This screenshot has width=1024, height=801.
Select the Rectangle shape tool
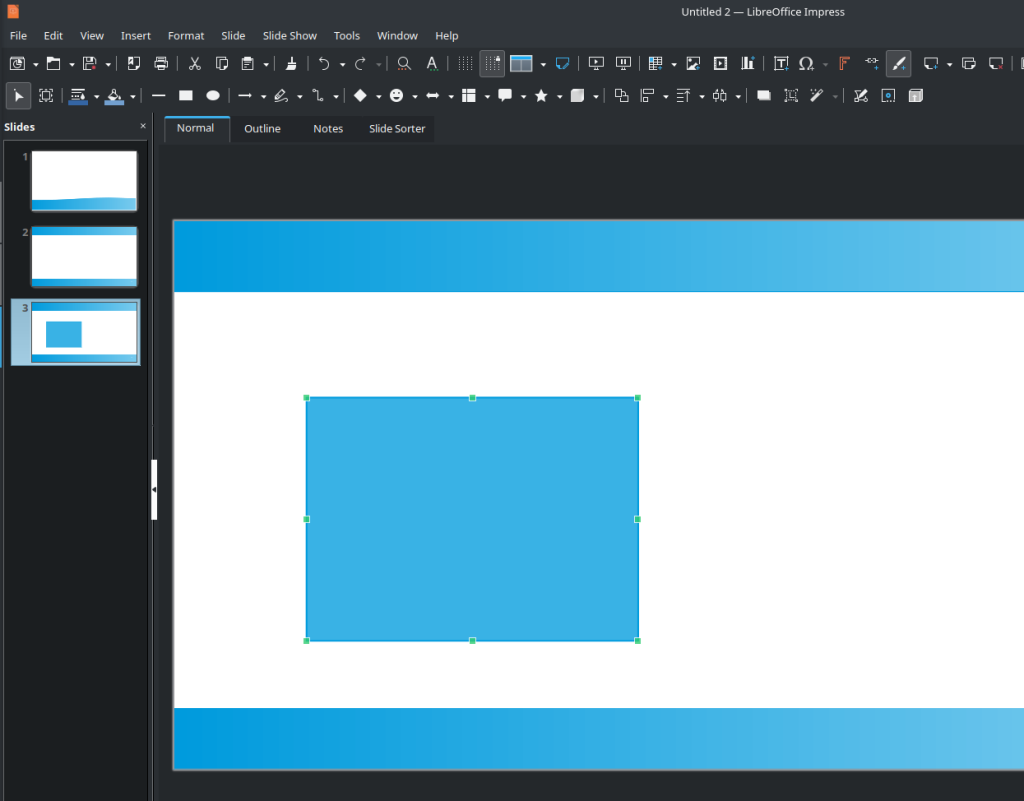pos(185,96)
